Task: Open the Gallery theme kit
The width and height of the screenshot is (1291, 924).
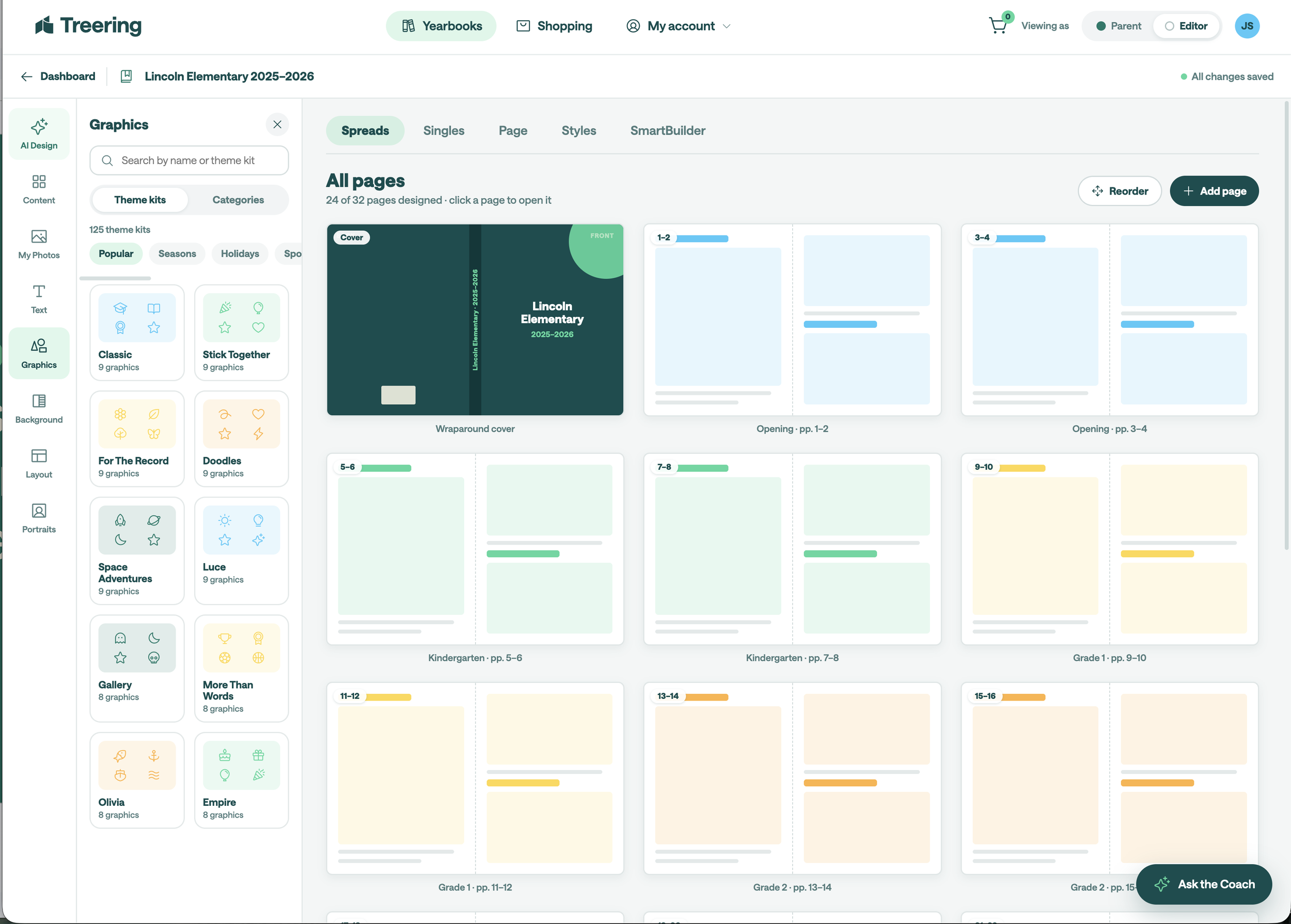Action: pos(137,668)
